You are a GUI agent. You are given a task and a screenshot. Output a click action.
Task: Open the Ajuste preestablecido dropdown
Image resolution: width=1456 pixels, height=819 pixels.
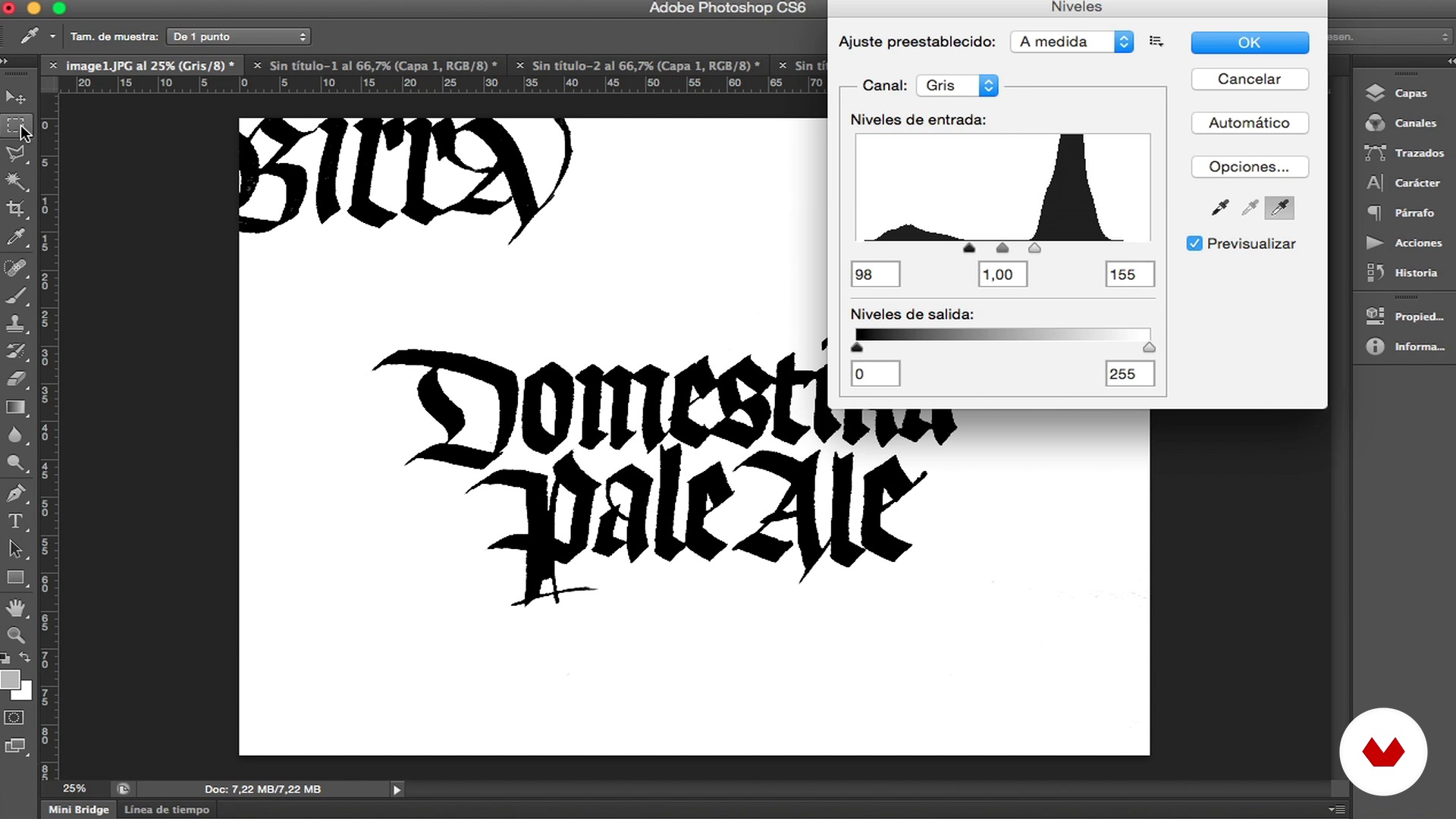(1072, 42)
